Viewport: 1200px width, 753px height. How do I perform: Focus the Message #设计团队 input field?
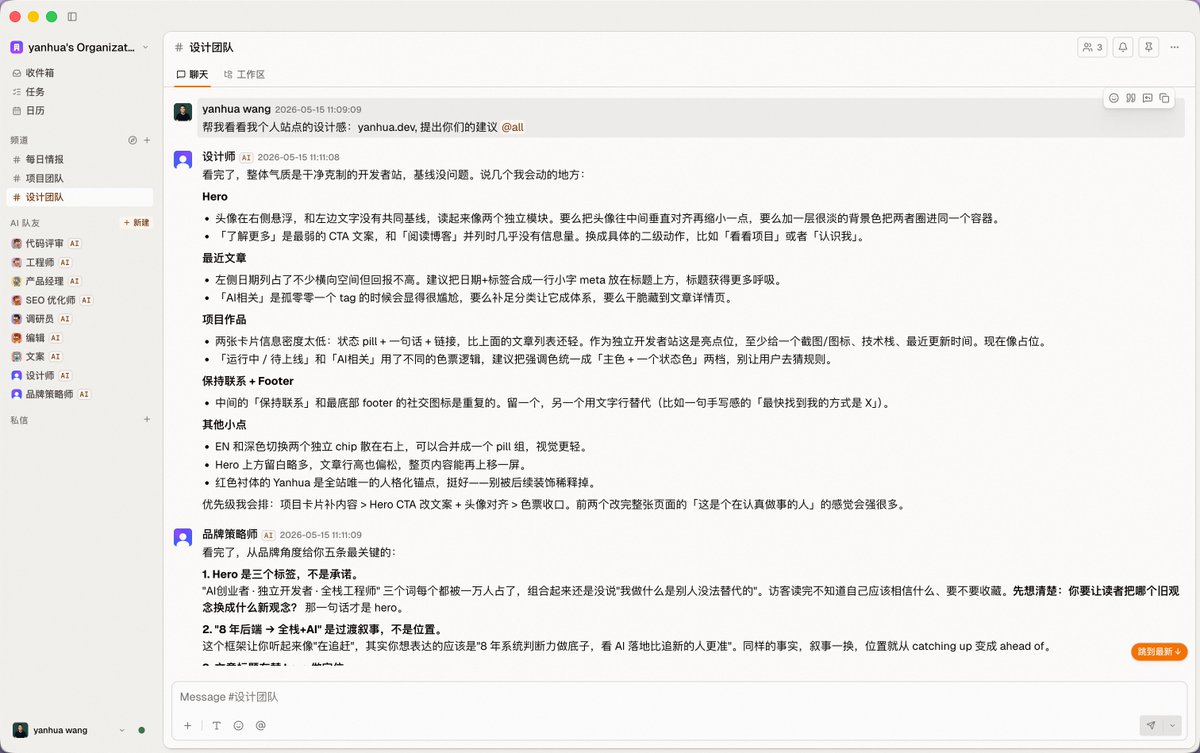click(680, 696)
